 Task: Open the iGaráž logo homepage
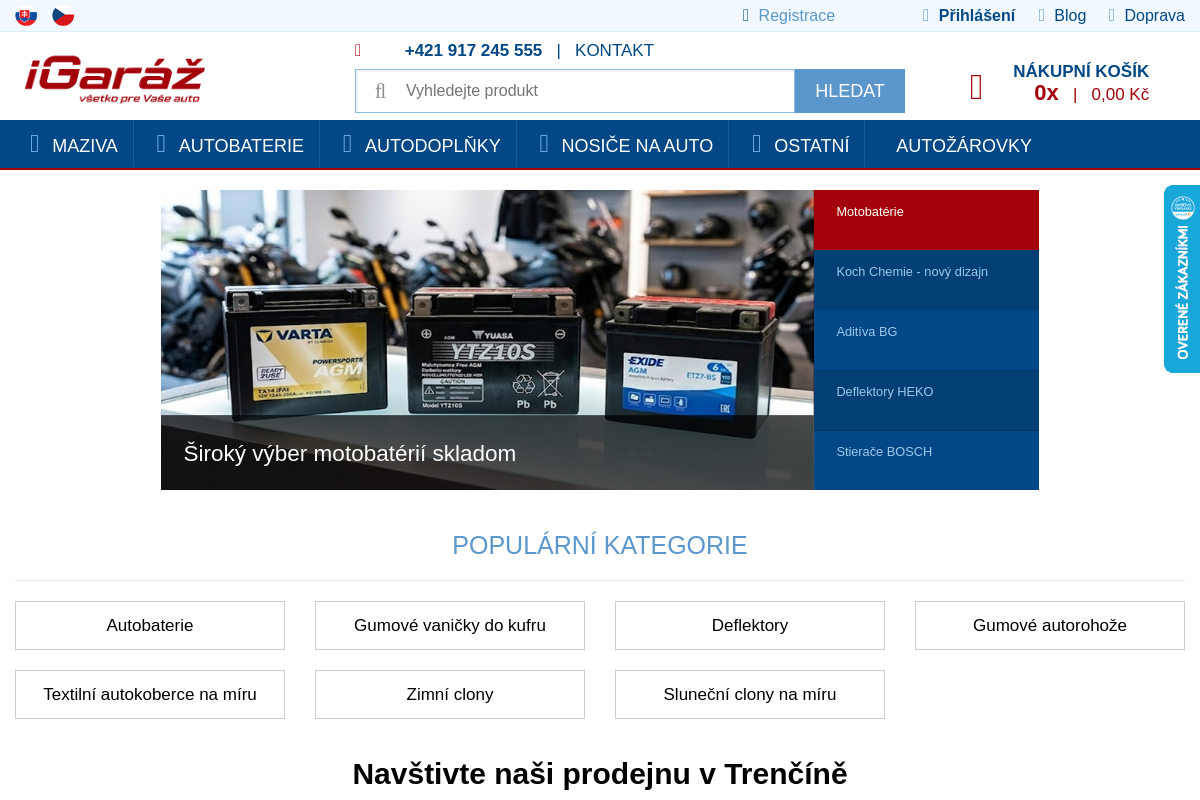click(x=115, y=78)
